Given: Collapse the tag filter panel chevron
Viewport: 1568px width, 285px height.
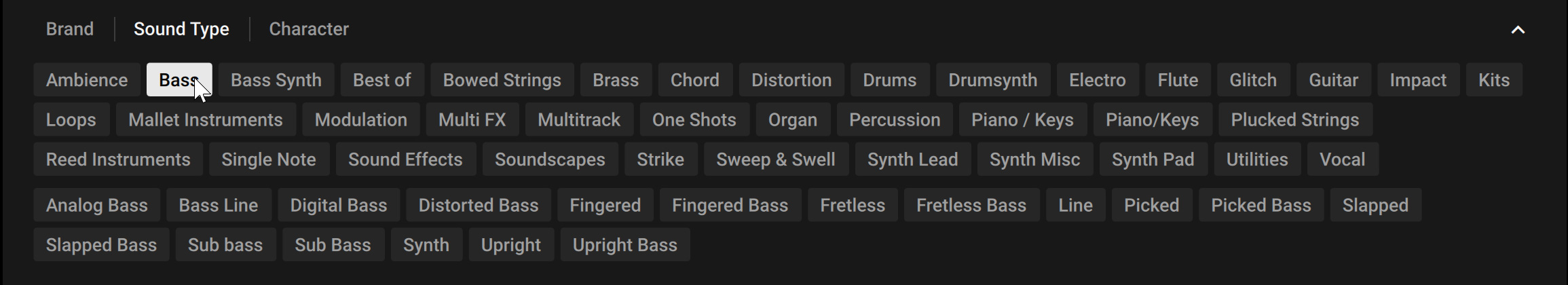Looking at the screenshot, I should [1518, 30].
